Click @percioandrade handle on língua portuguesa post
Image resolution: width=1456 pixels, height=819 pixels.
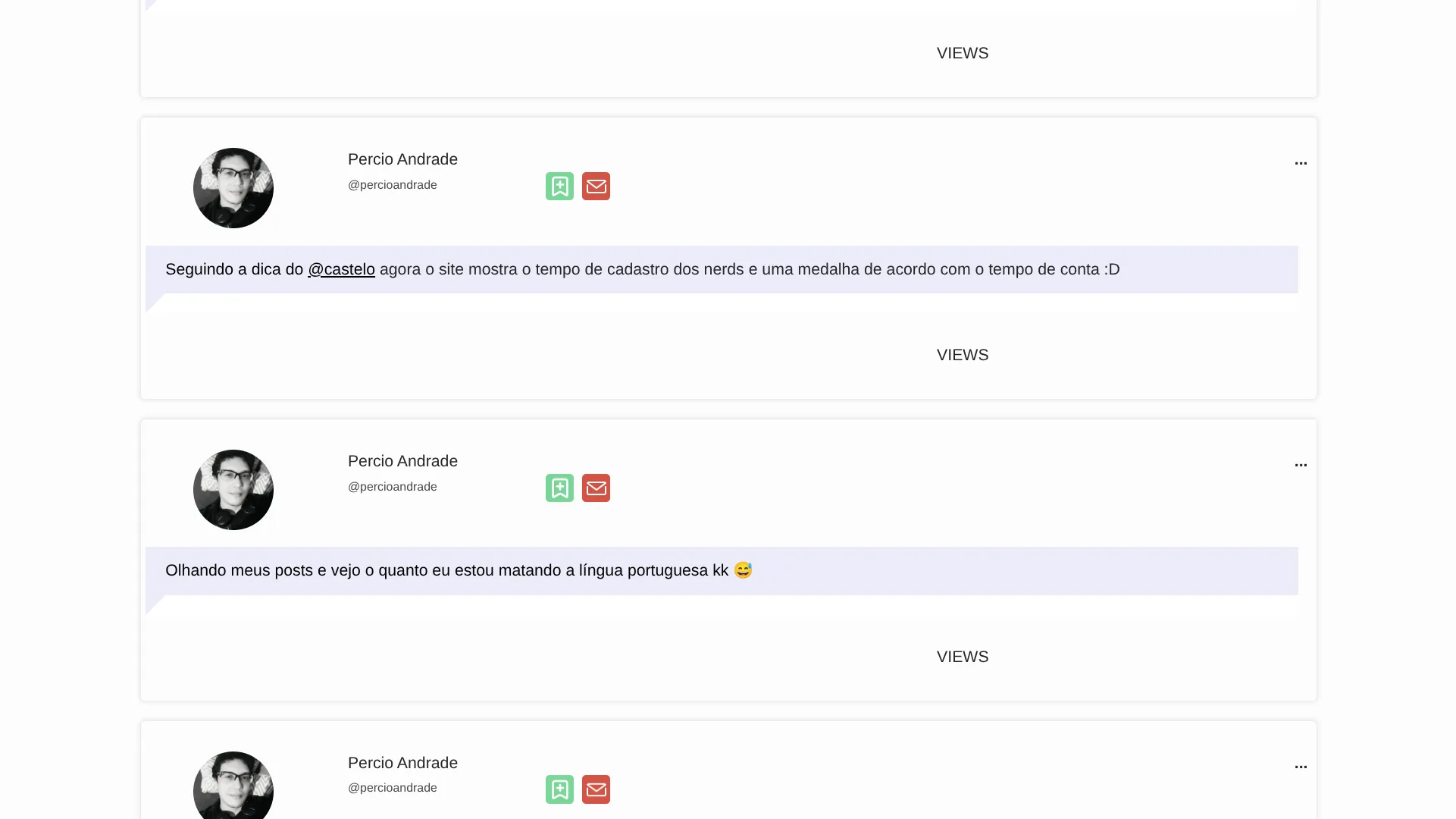(392, 487)
